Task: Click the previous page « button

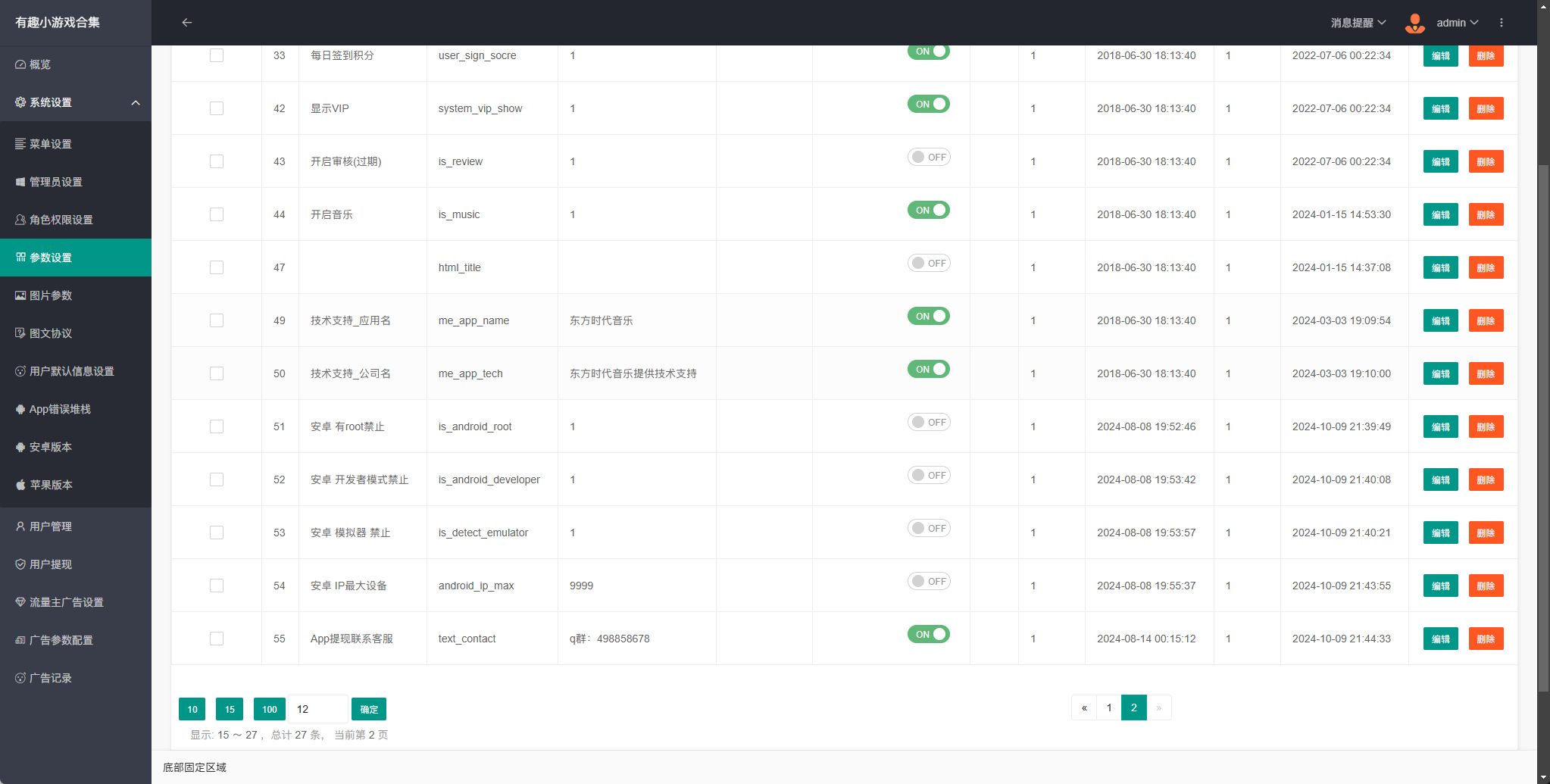Action: coord(1084,707)
